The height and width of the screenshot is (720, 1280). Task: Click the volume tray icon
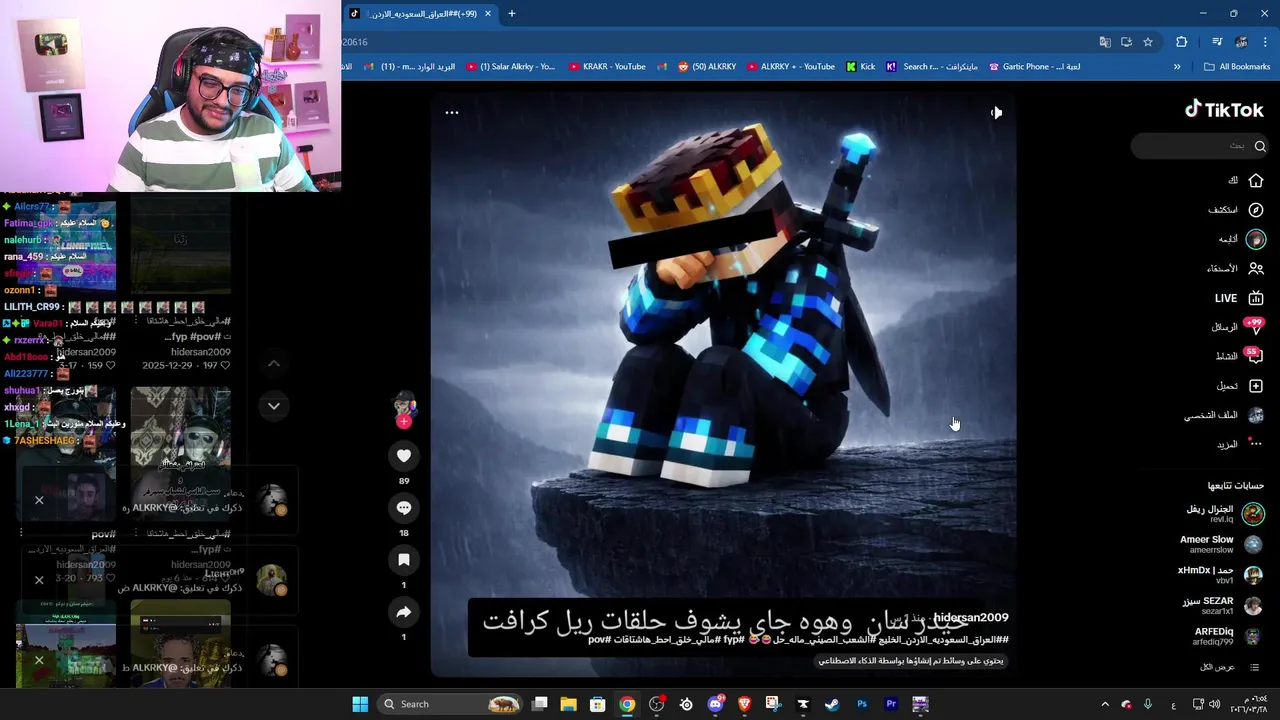[x=1214, y=704]
